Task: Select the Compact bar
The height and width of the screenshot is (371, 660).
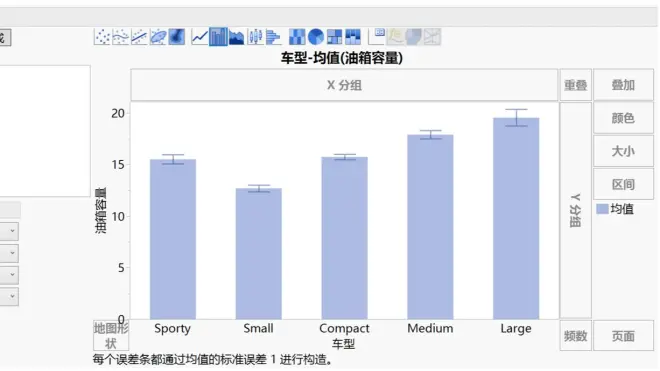Action: pos(344,238)
